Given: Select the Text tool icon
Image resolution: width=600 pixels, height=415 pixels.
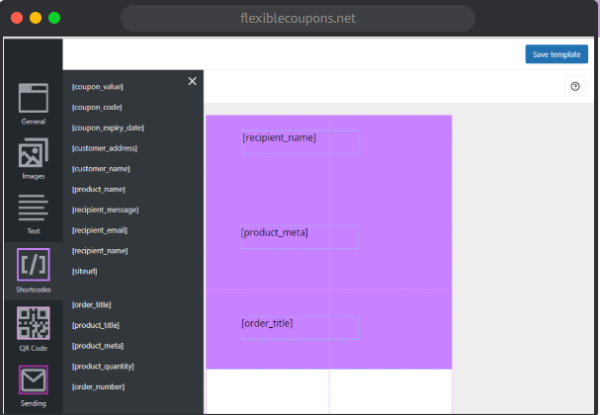Looking at the screenshot, I should tap(33, 208).
